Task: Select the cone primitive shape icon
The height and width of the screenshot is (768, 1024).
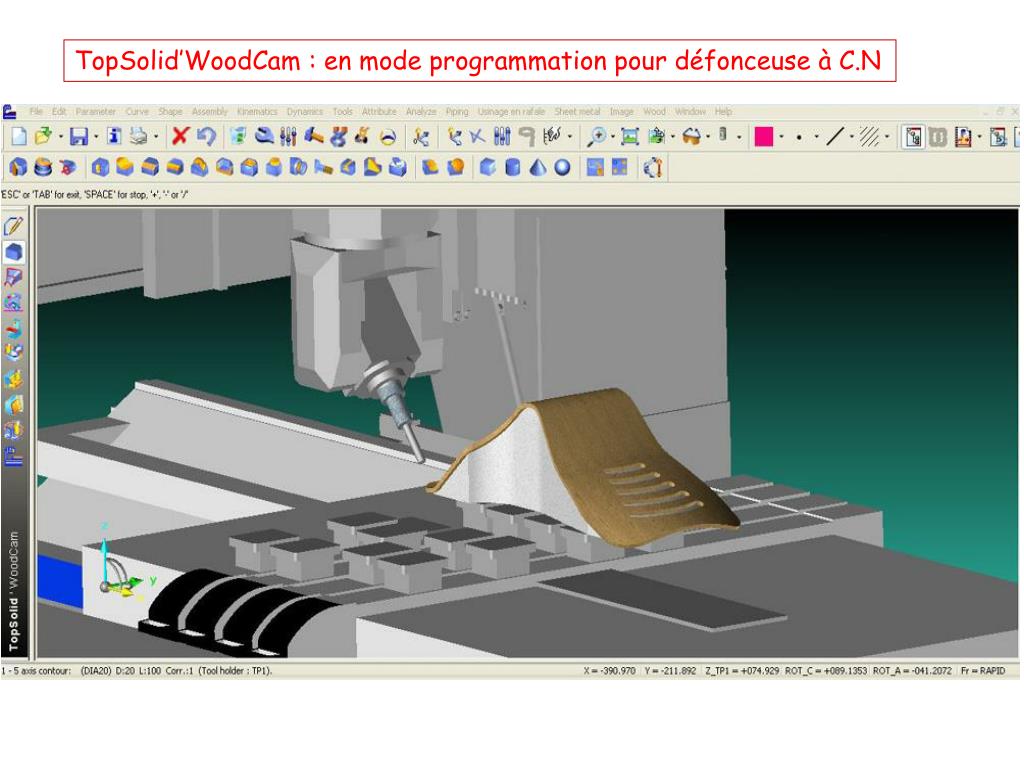Action: [x=537, y=168]
